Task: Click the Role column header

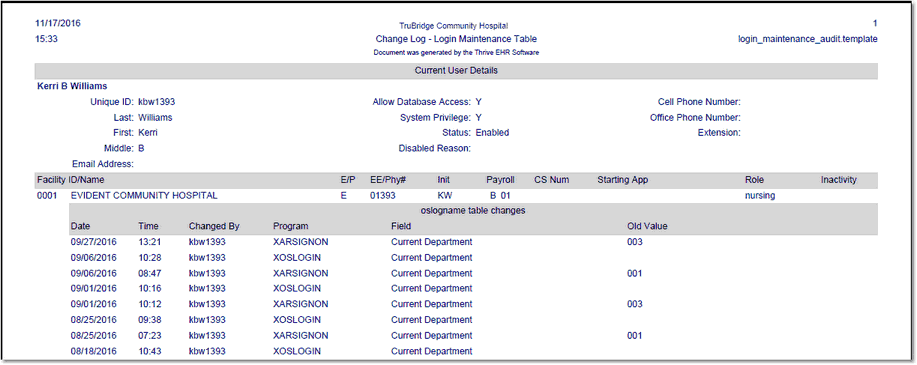Action: click(x=754, y=180)
